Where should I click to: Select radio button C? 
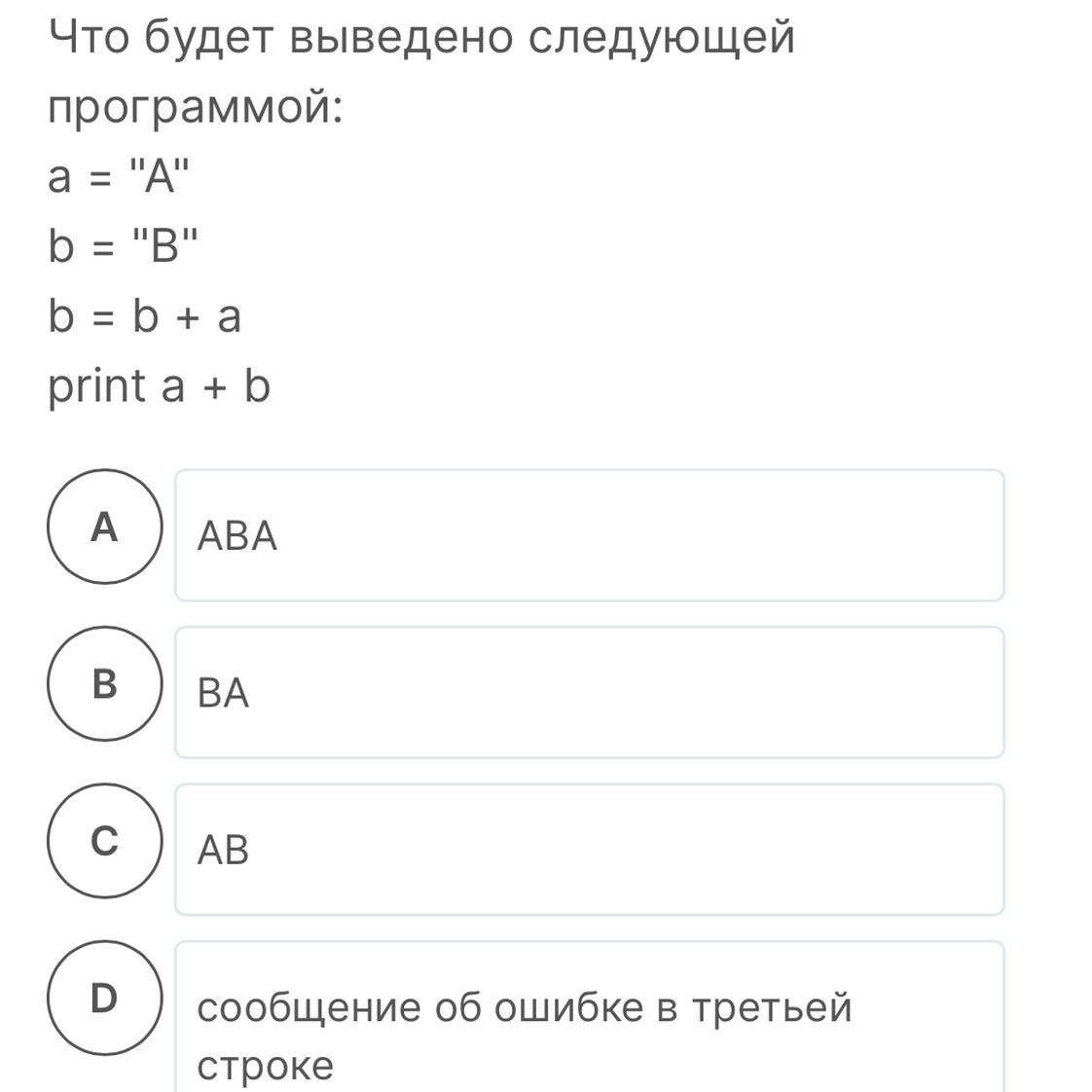tap(104, 841)
